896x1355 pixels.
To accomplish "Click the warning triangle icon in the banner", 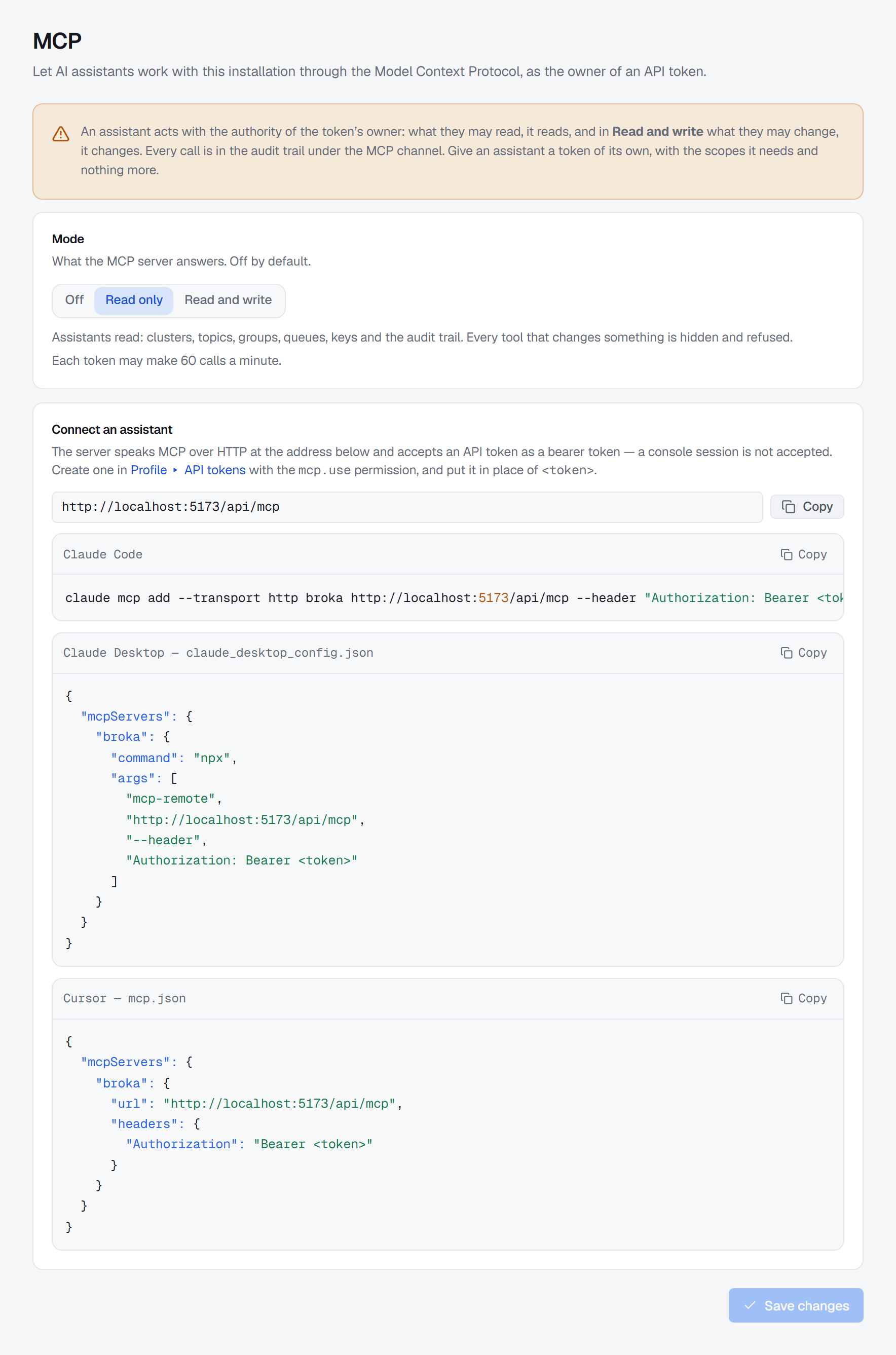I will (x=61, y=134).
